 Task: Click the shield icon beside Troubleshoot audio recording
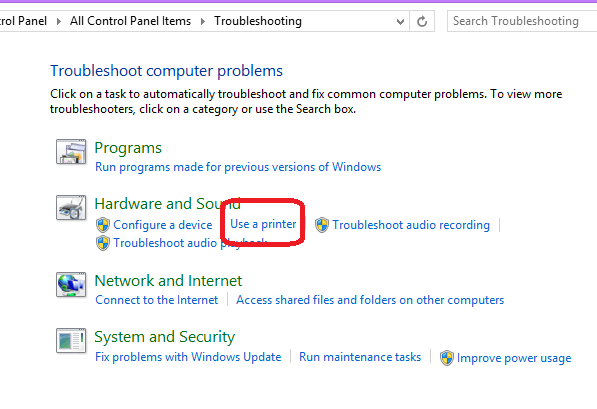pos(322,225)
